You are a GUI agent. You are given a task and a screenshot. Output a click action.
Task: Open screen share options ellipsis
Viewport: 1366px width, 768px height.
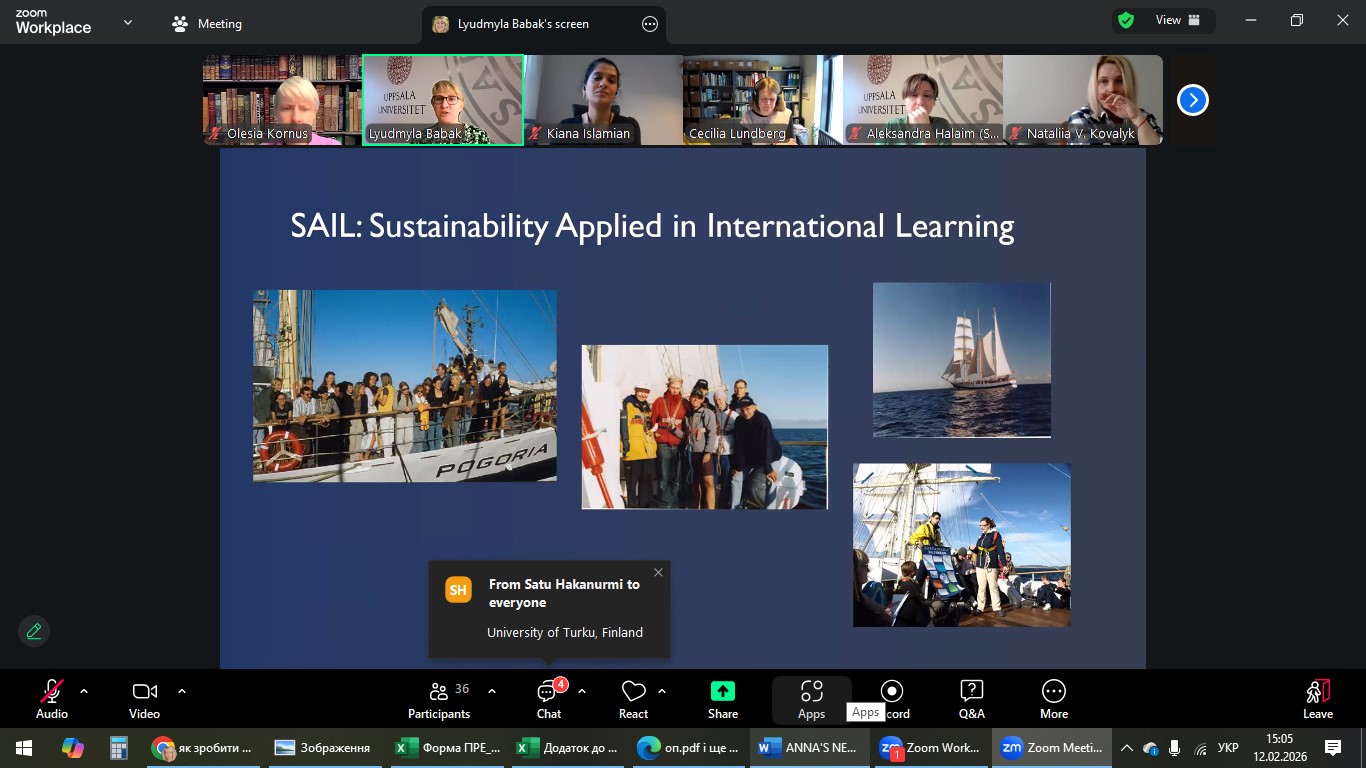tap(650, 24)
